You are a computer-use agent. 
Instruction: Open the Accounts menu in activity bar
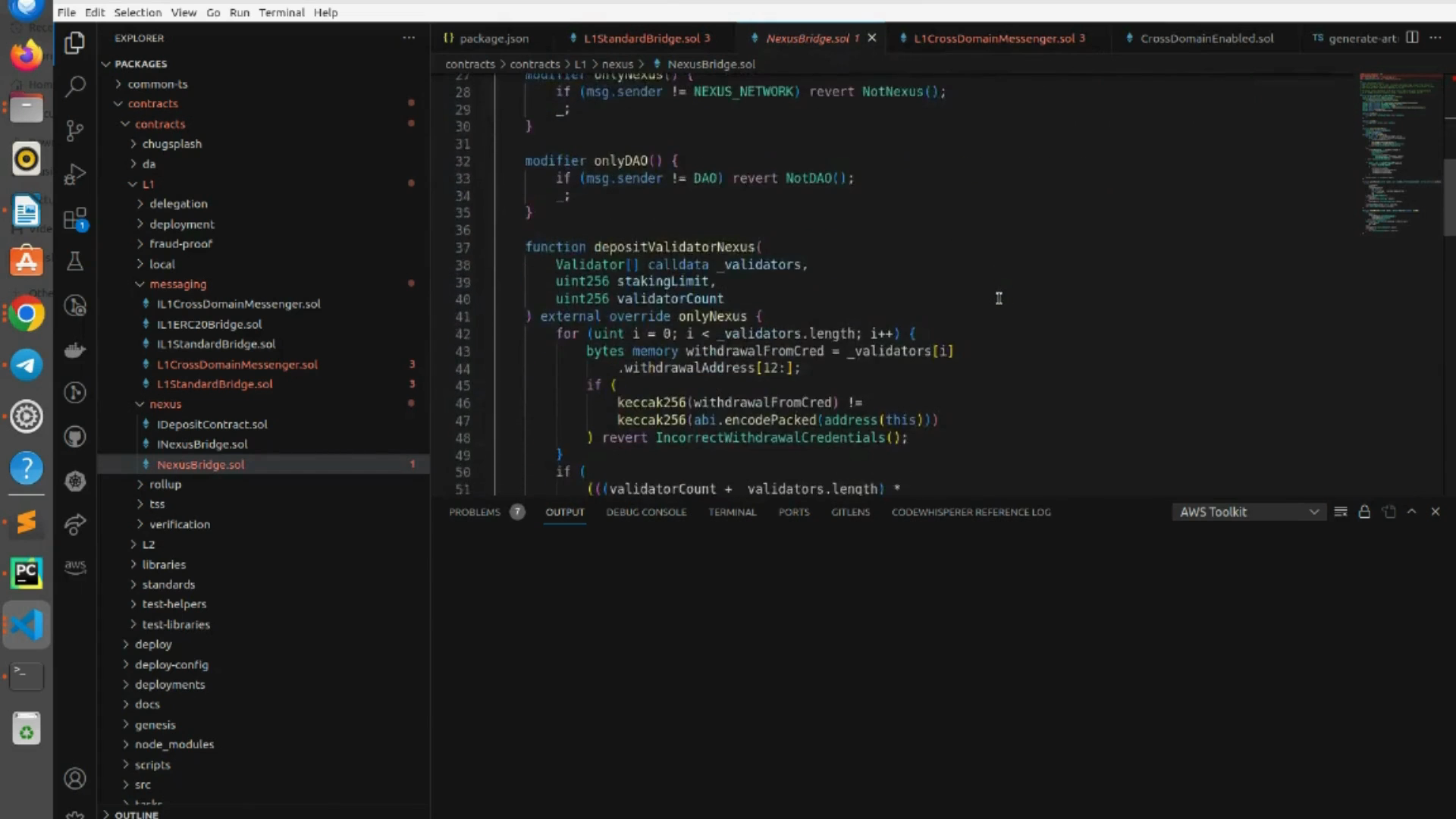pyautogui.click(x=74, y=779)
